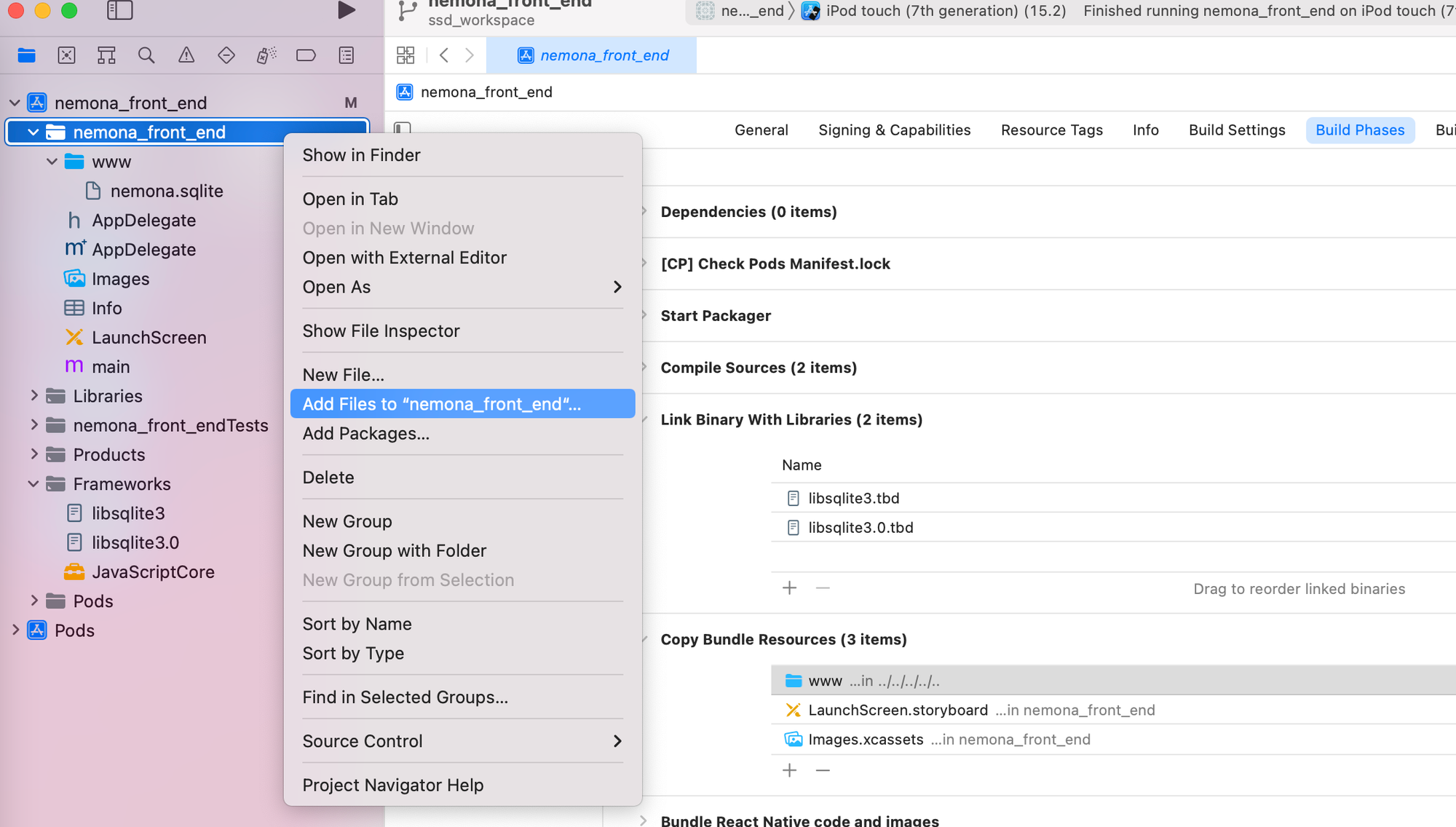Viewport: 1456px width, 827px height.
Task: Collapse the Frameworks group
Action: [33, 484]
